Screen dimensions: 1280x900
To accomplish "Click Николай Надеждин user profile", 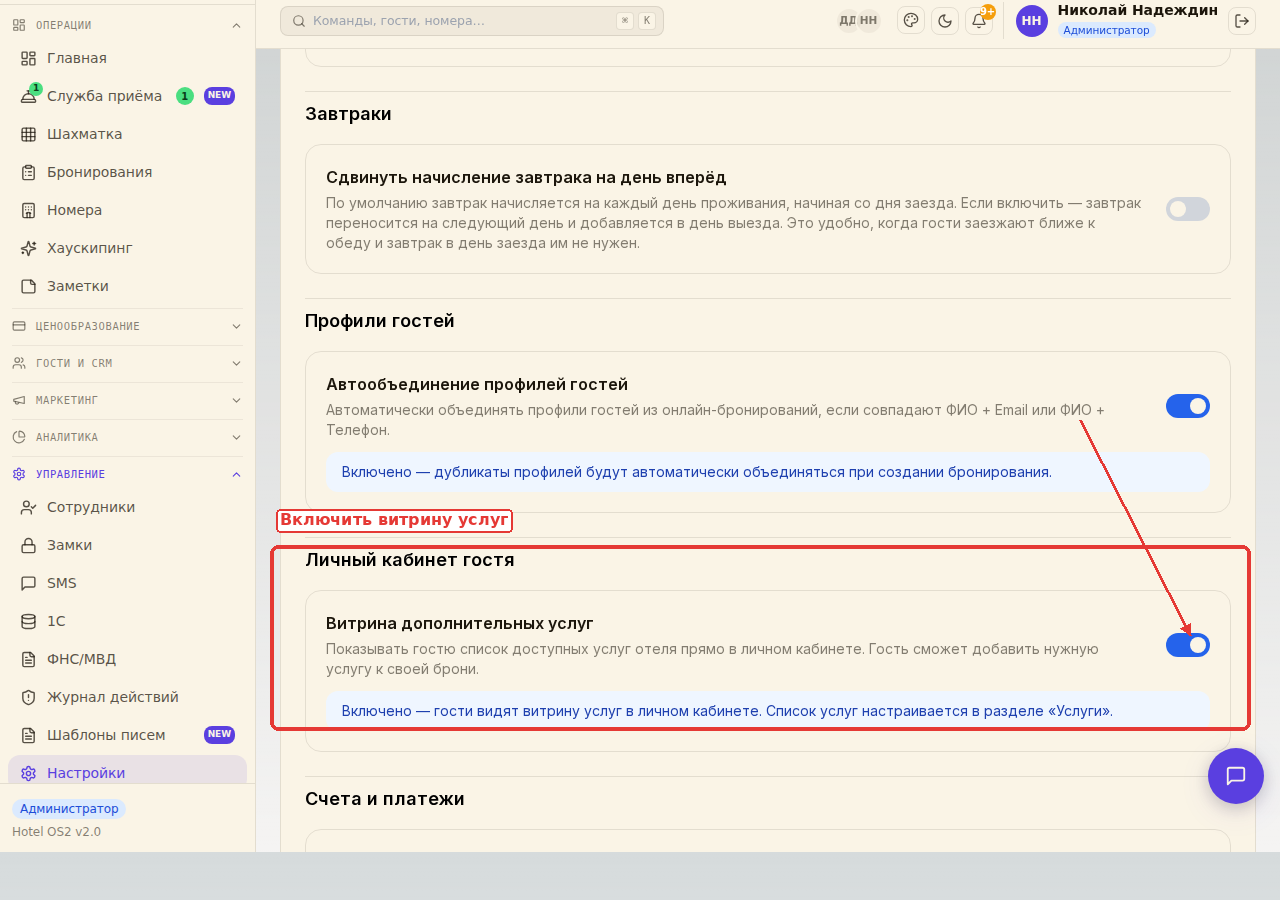I will coord(1117,20).
